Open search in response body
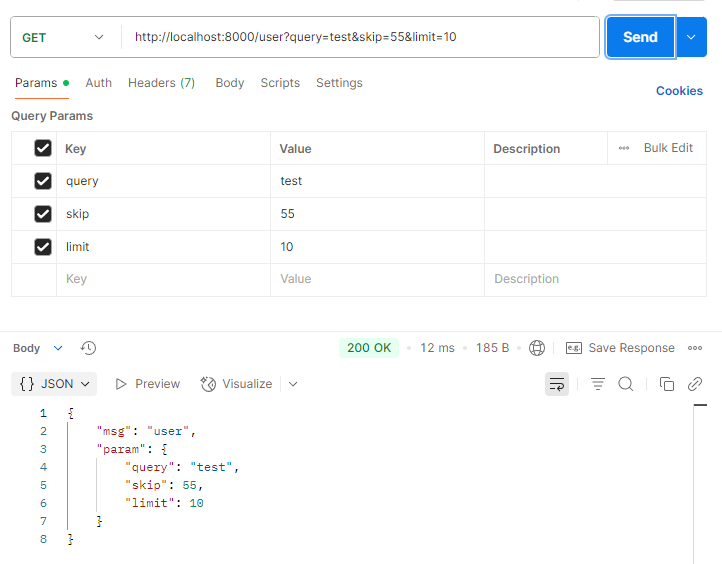This screenshot has width=722, height=564. point(626,384)
